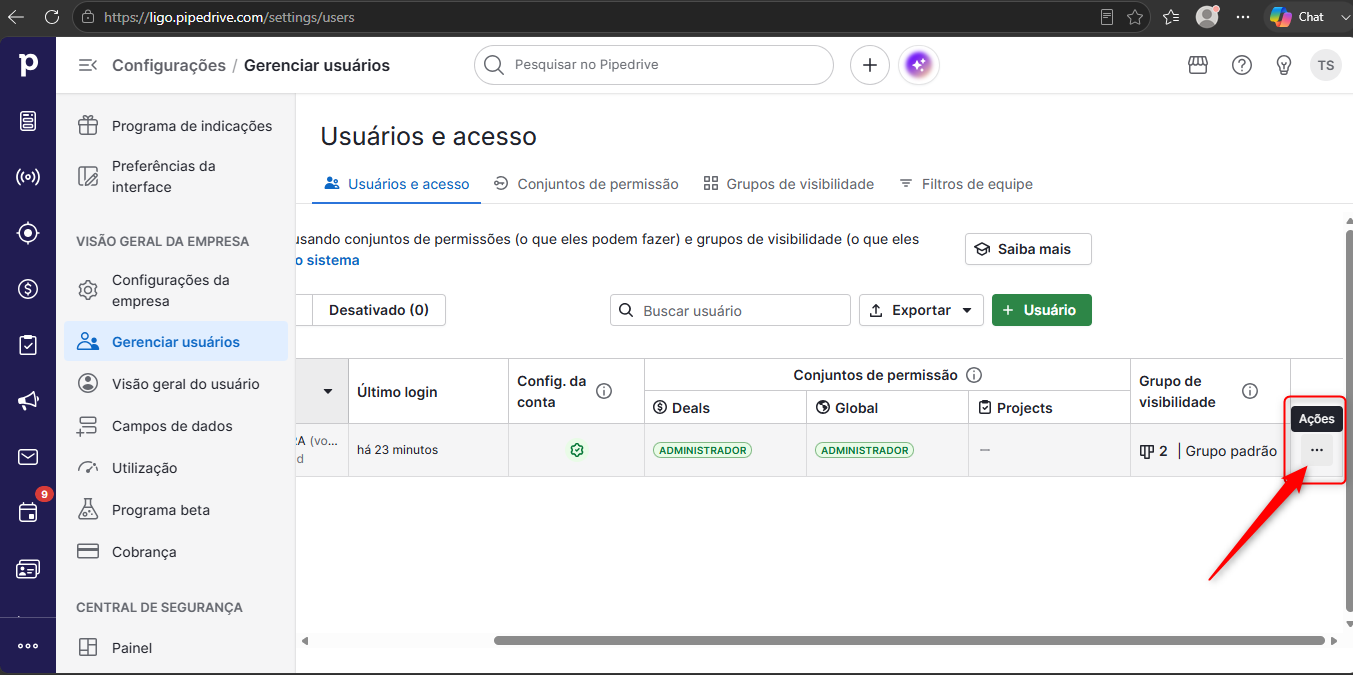1353x675 pixels.
Task: Open Painel under Central de Segurança
Action: coord(176,648)
